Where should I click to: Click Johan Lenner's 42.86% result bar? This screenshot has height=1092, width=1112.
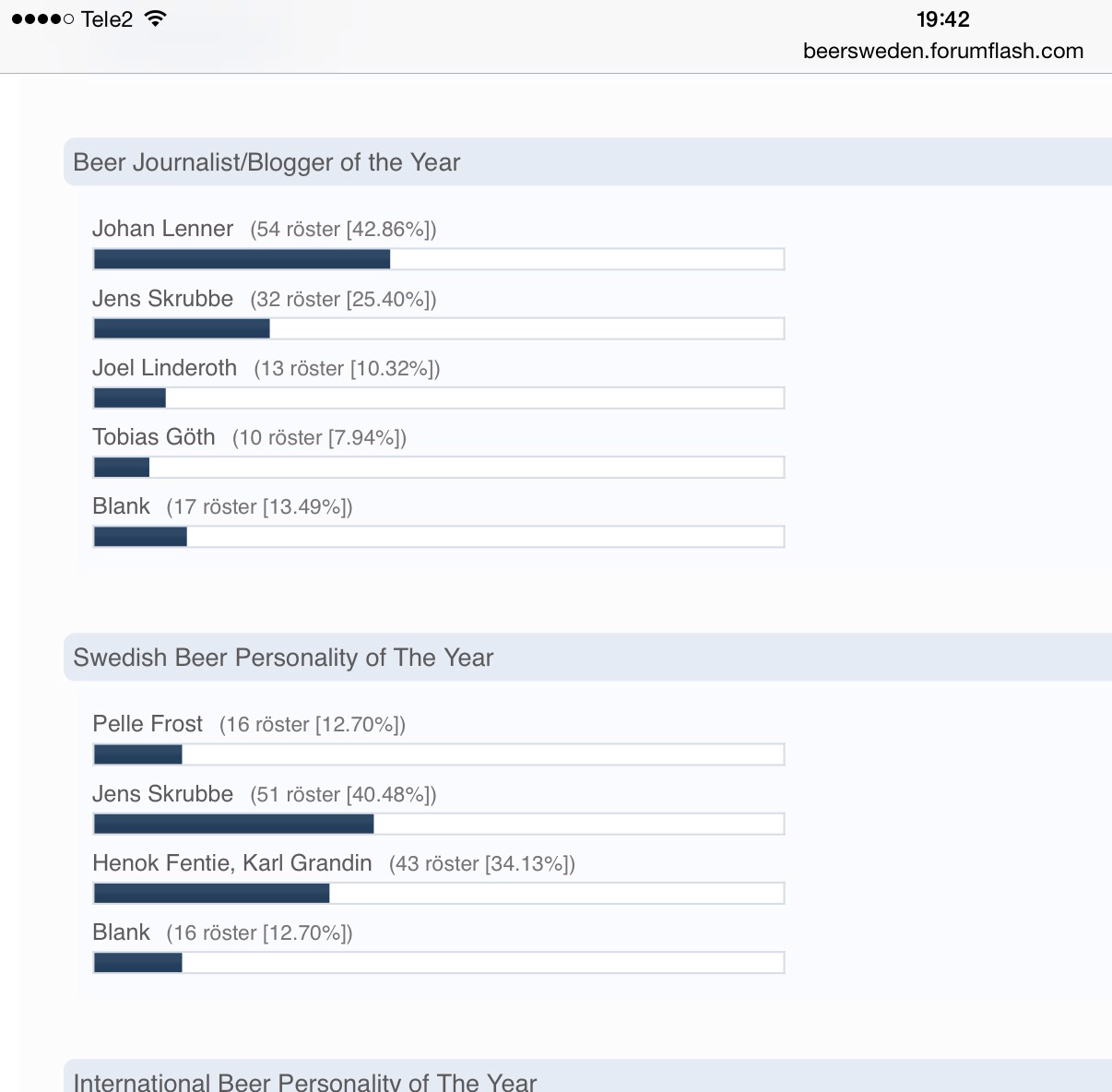[439, 259]
